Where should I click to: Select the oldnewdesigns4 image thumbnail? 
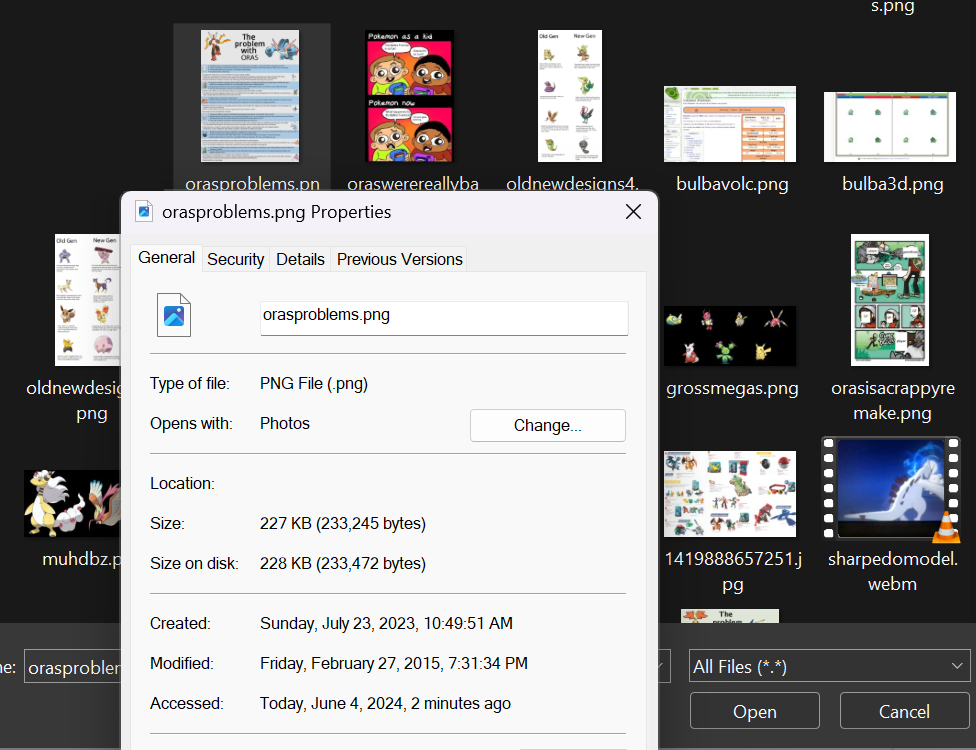[570, 96]
